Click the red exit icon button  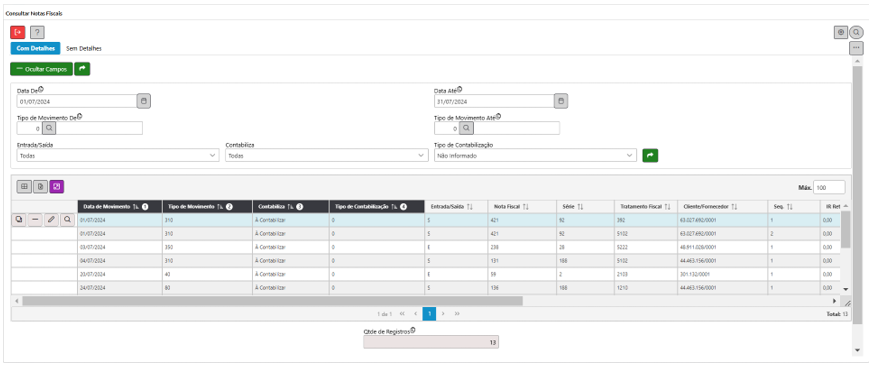(18, 32)
